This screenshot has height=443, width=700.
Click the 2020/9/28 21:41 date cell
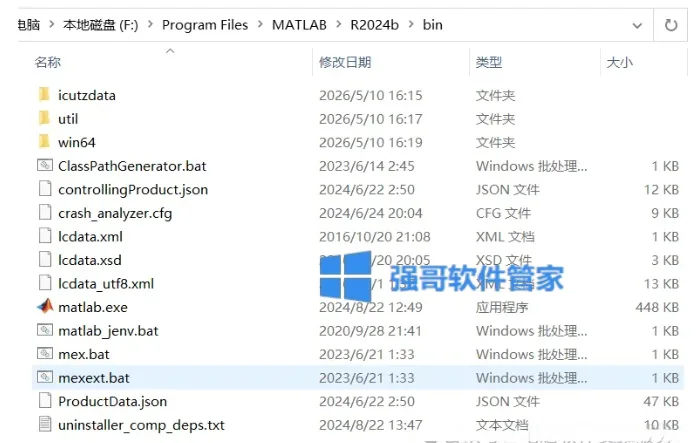tap(370, 331)
